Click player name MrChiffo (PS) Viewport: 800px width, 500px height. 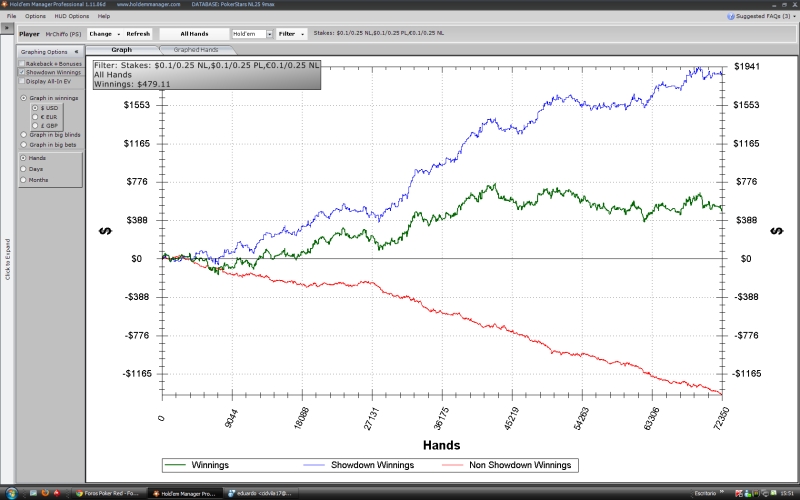pos(63,34)
